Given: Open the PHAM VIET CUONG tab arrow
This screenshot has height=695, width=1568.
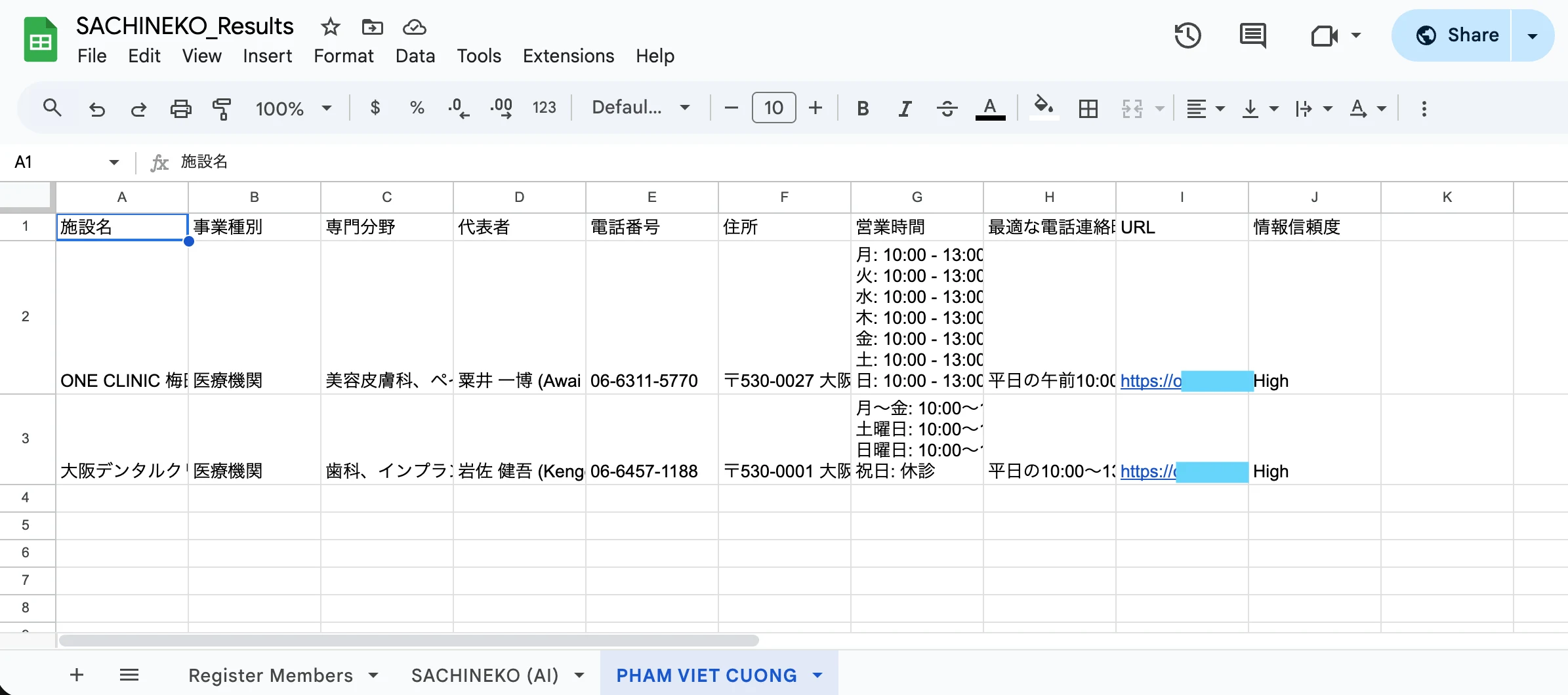Looking at the screenshot, I should click(x=817, y=675).
